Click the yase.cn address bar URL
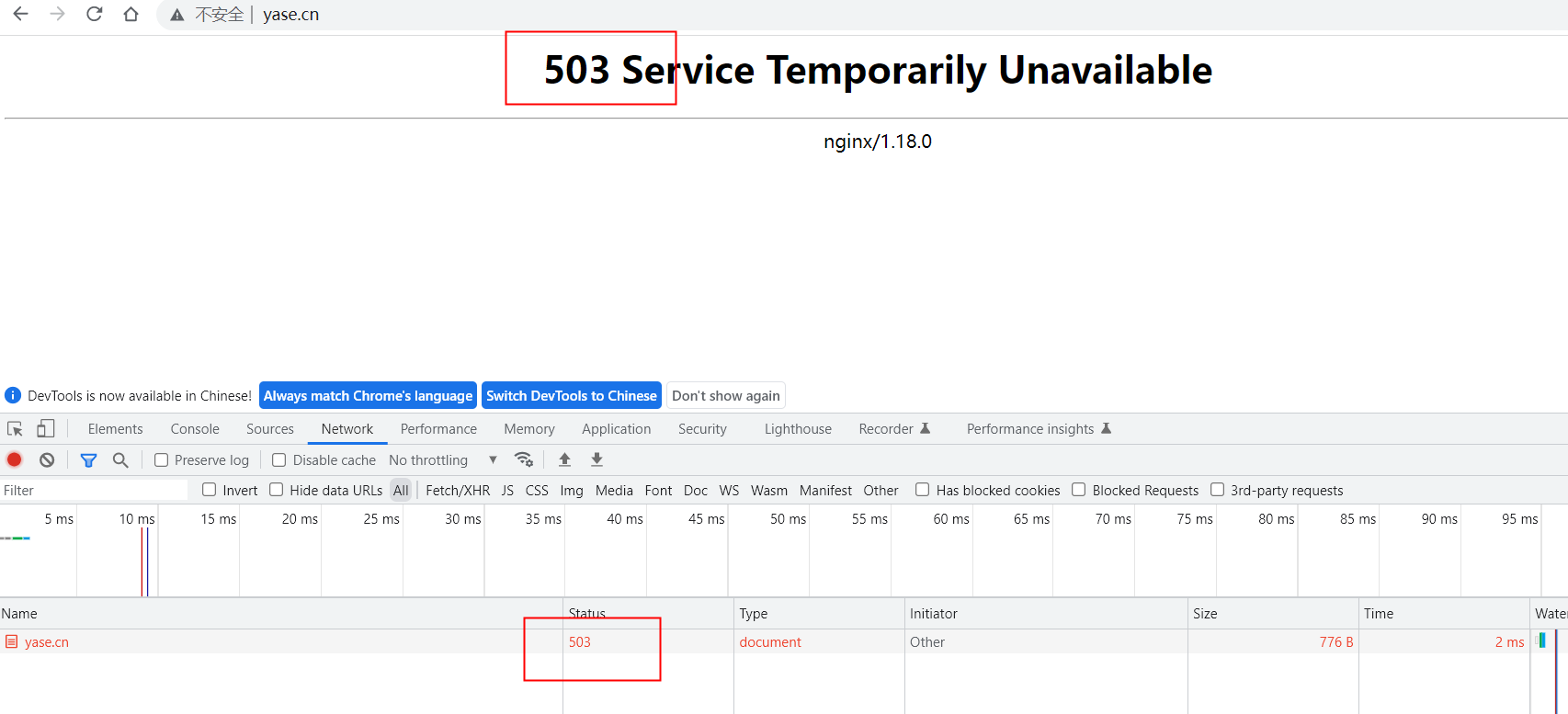 pos(290,15)
